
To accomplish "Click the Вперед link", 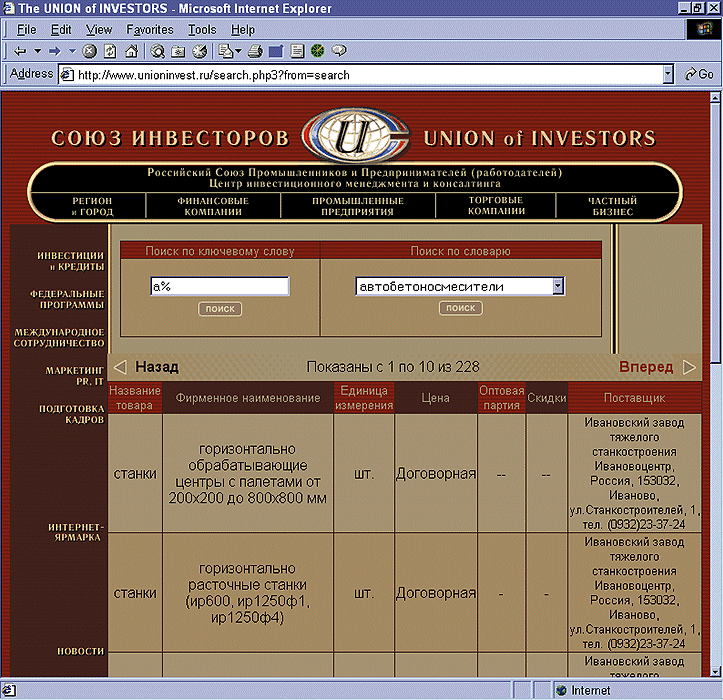I will [x=646, y=367].
